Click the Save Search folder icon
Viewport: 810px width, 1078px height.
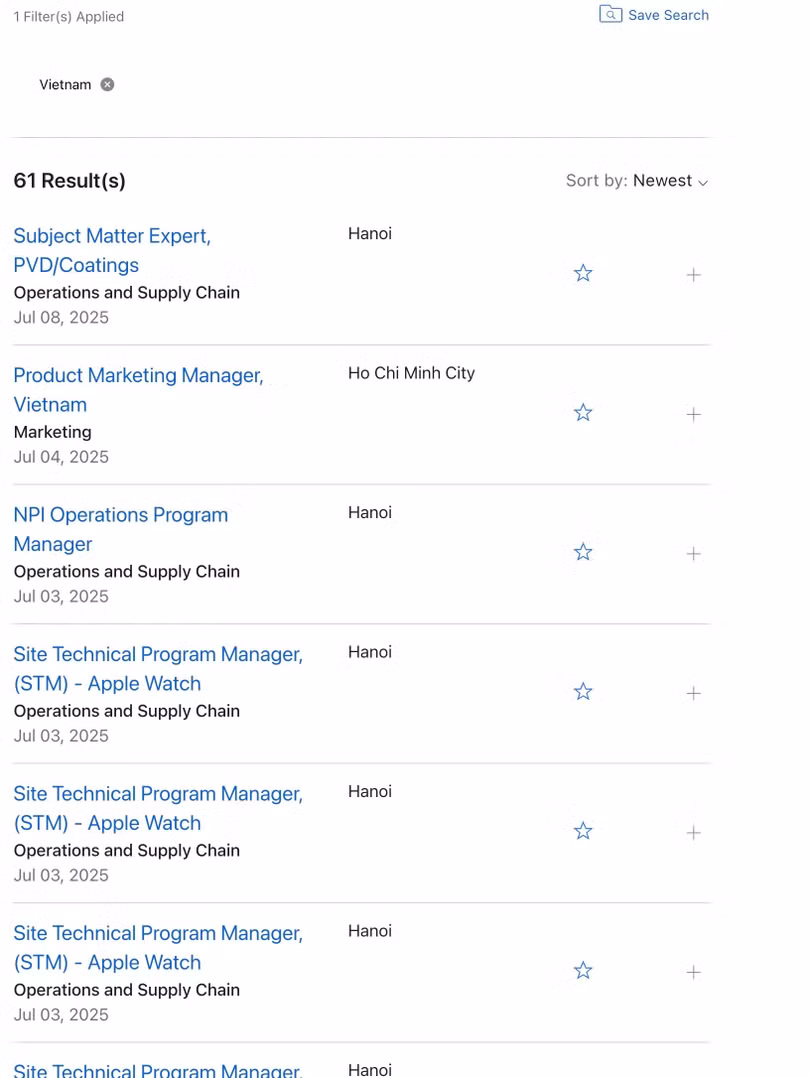click(x=610, y=14)
